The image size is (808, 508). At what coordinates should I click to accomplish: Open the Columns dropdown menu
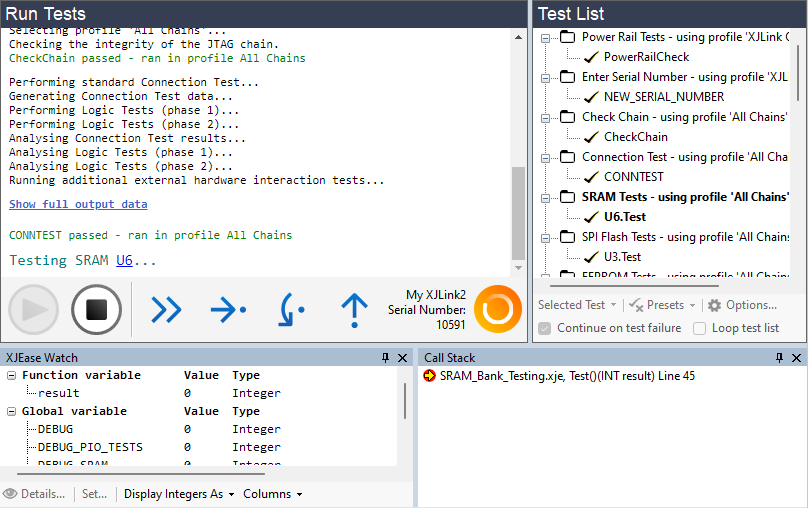[x=272, y=494]
